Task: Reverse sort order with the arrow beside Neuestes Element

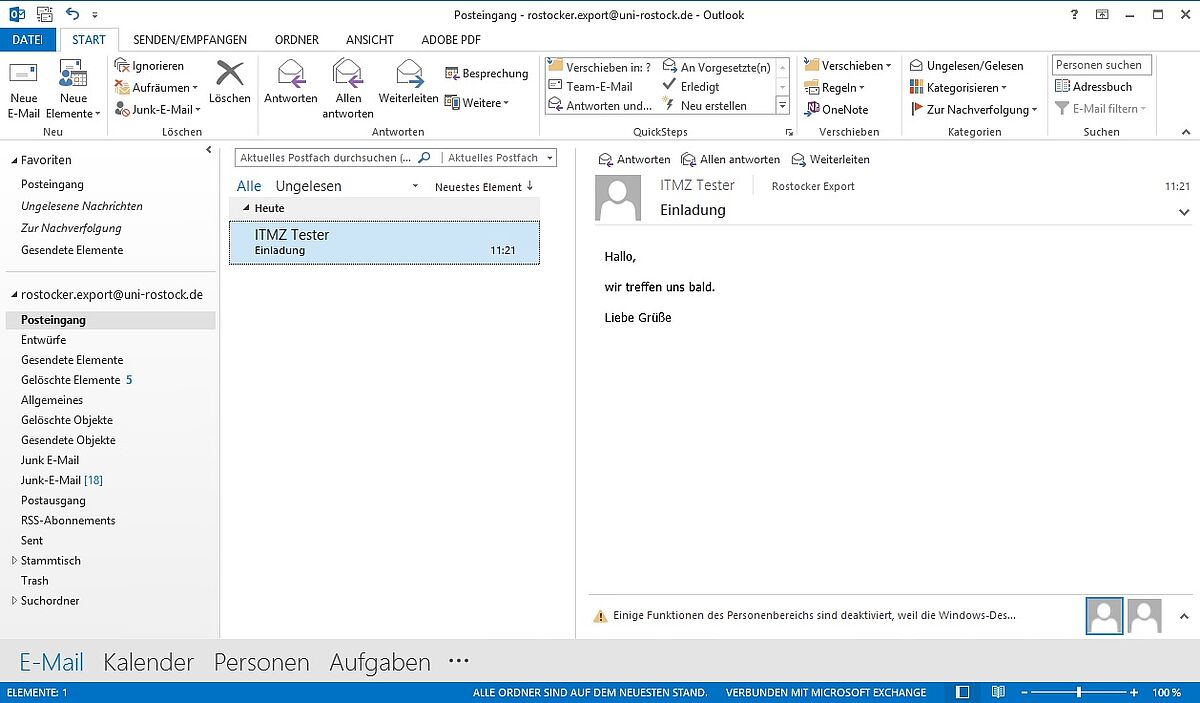Action: [530, 186]
